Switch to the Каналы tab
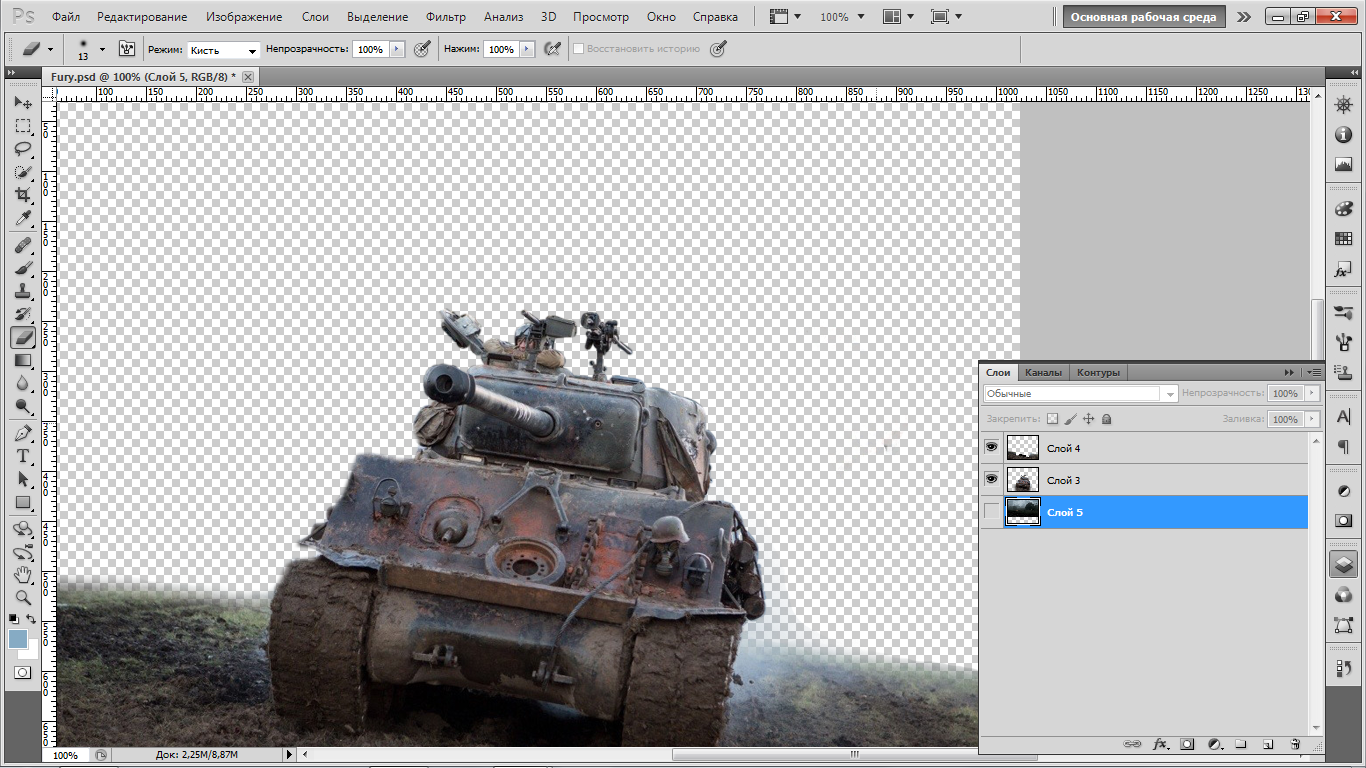The height and width of the screenshot is (768, 1366). [x=1043, y=372]
